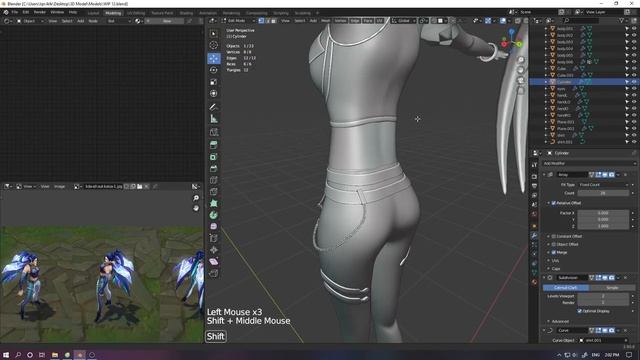Hide Cylinder object via eye icon

634,82
